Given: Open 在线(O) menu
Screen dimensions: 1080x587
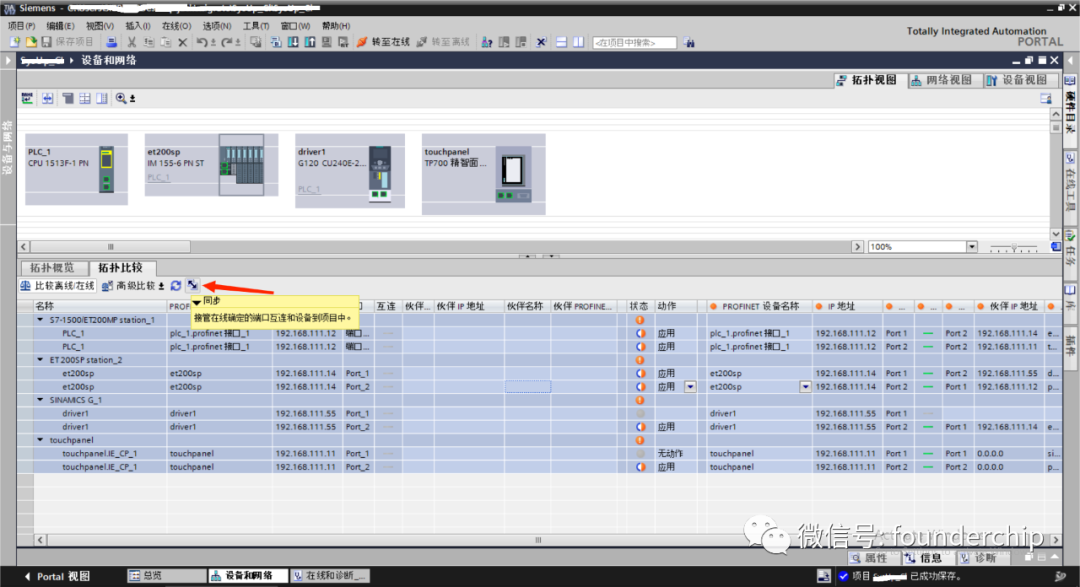Looking at the screenshot, I should coord(176,25).
